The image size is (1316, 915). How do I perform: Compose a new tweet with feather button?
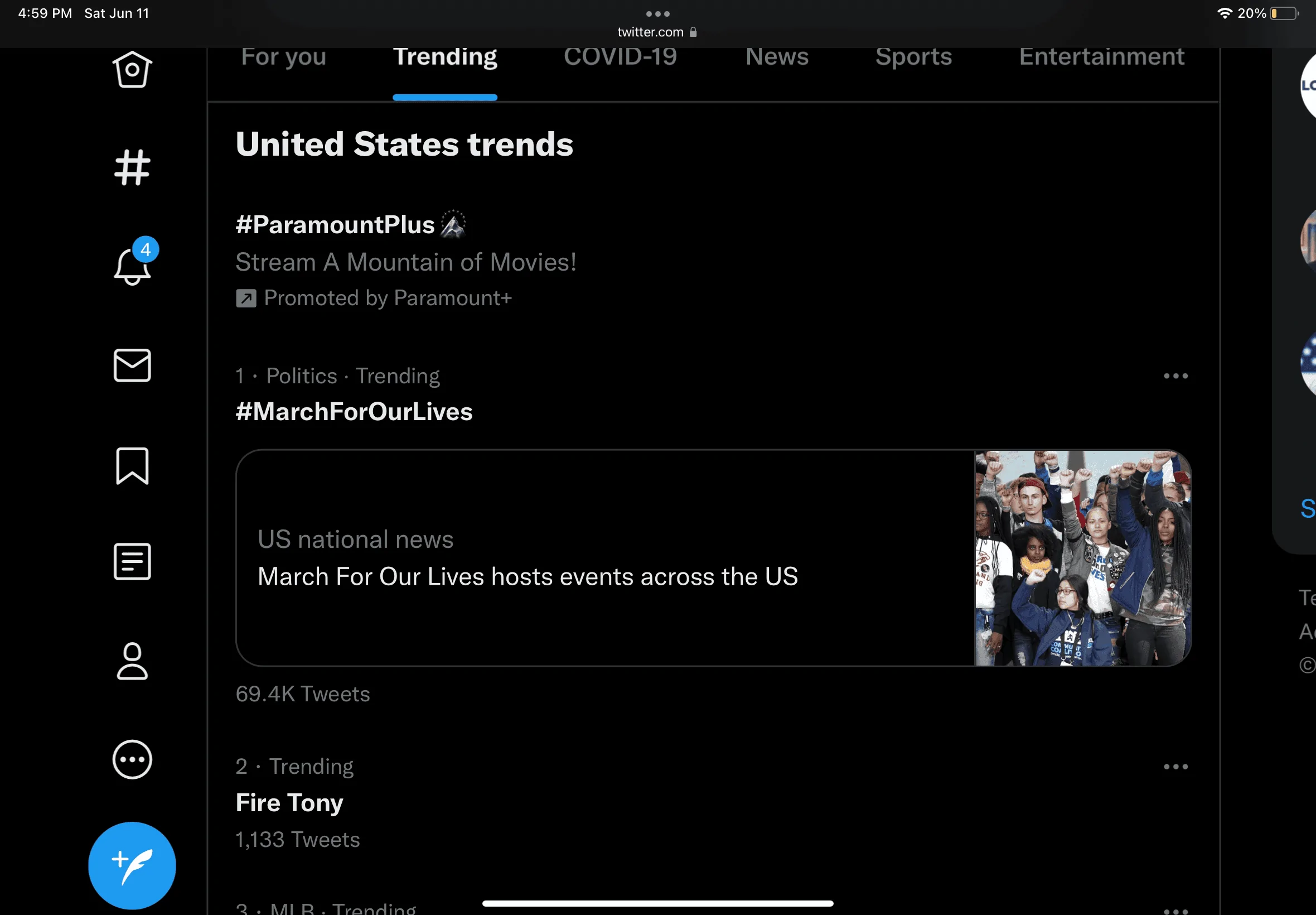tap(132, 866)
